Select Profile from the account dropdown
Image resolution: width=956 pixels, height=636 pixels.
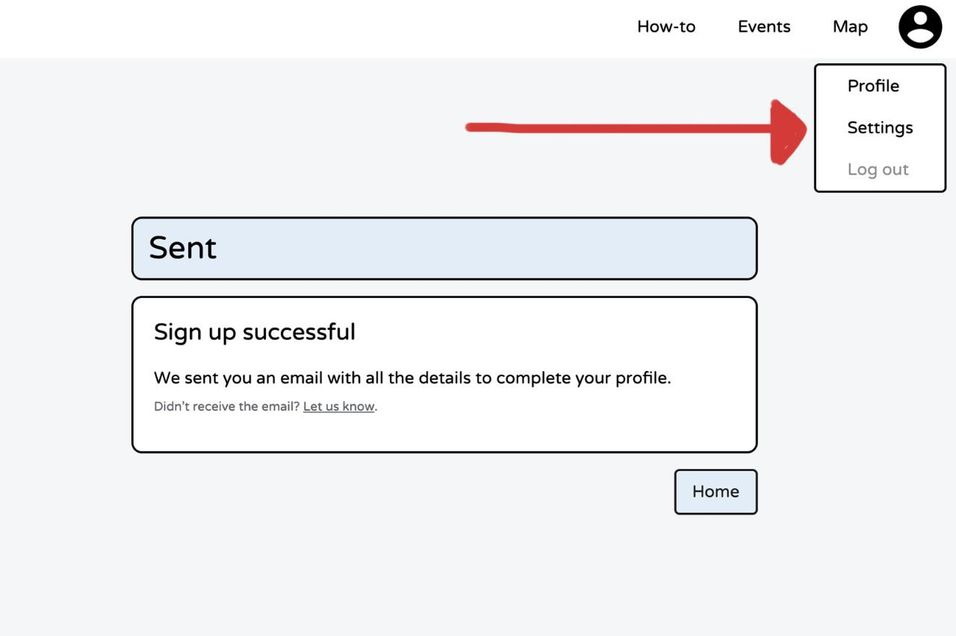(873, 86)
